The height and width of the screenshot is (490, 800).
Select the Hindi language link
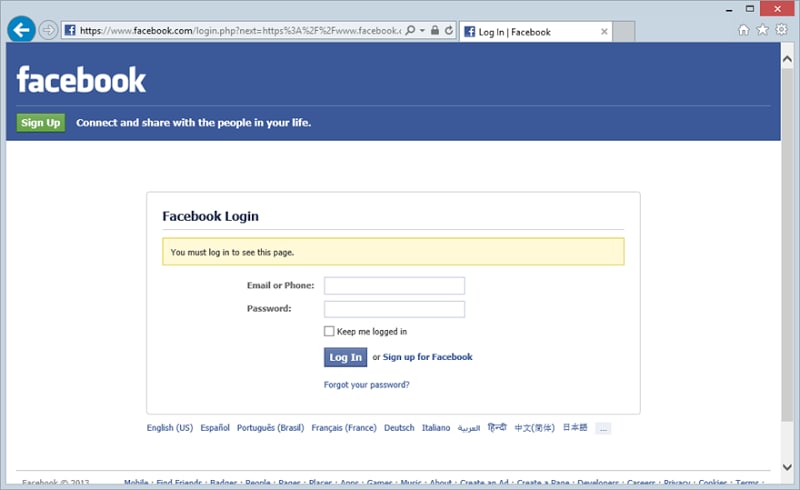tap(497, 427)
